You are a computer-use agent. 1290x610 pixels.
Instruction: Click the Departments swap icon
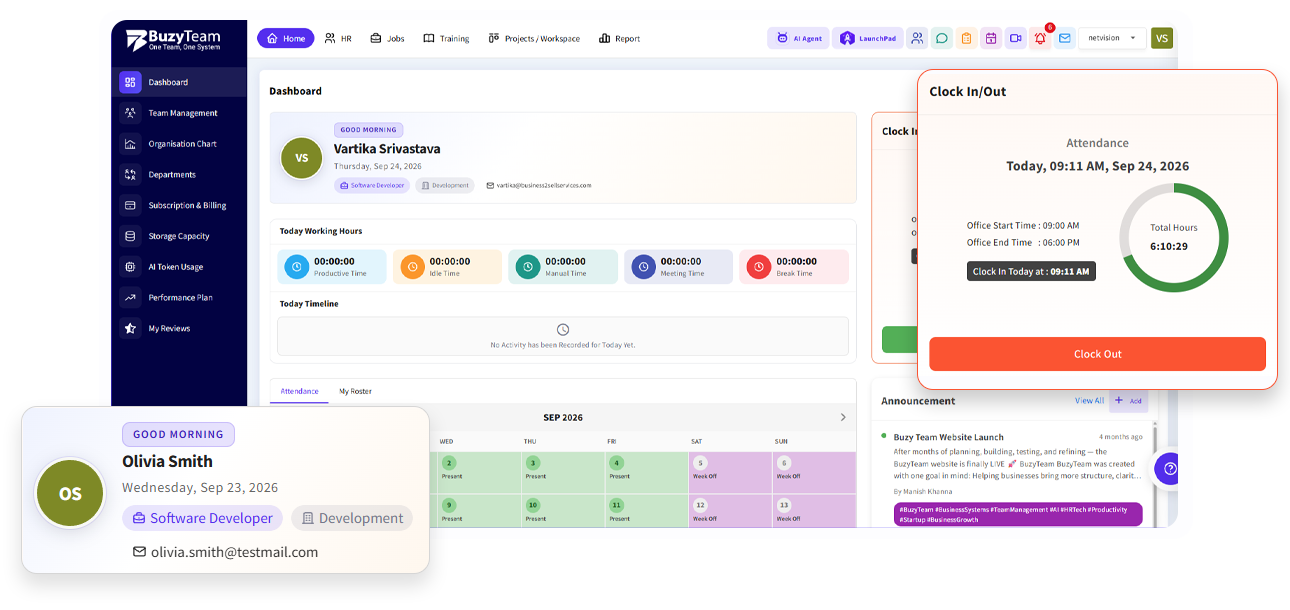click(x=129, y=174)
